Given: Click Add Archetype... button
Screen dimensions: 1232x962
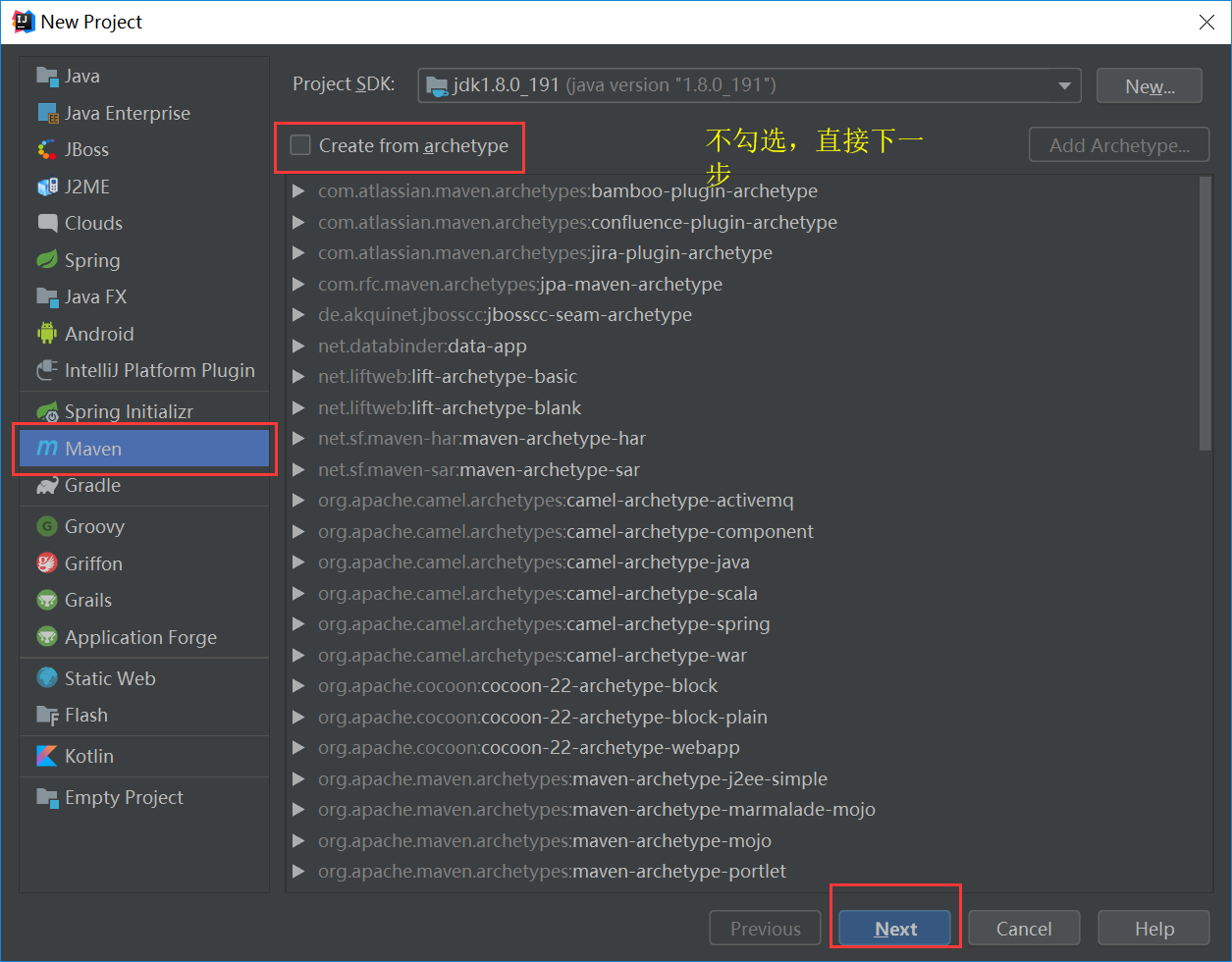Looking at the screenshot, I should point(1119,145).
